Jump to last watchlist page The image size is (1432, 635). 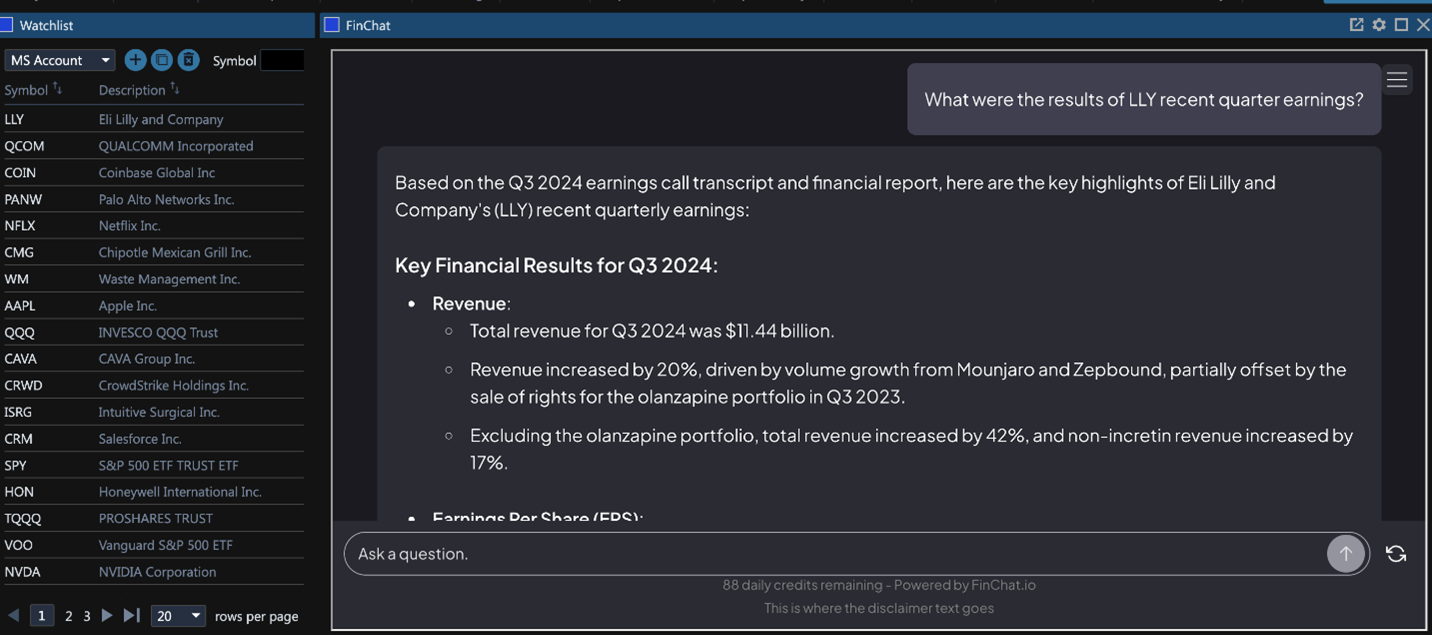(131, 615)
